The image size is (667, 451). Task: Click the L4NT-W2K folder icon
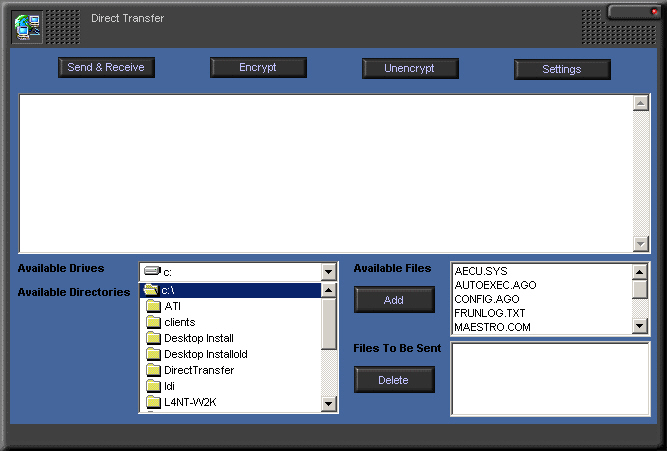153,402
